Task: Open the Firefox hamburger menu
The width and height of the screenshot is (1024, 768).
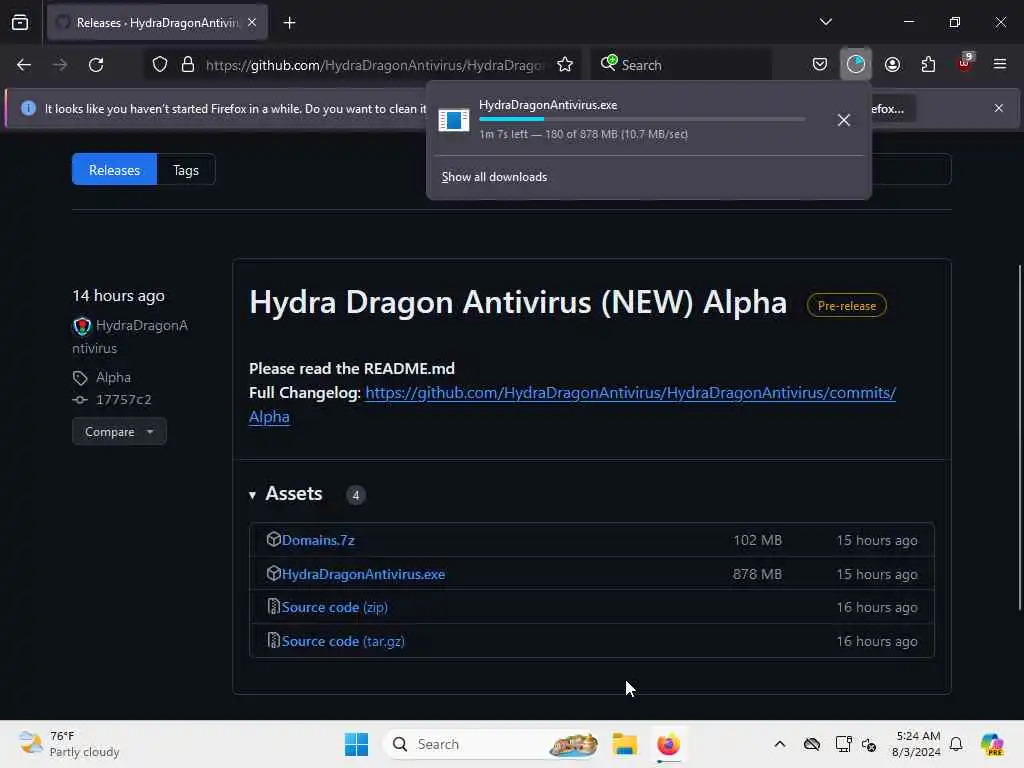Action: point(1000,64)
